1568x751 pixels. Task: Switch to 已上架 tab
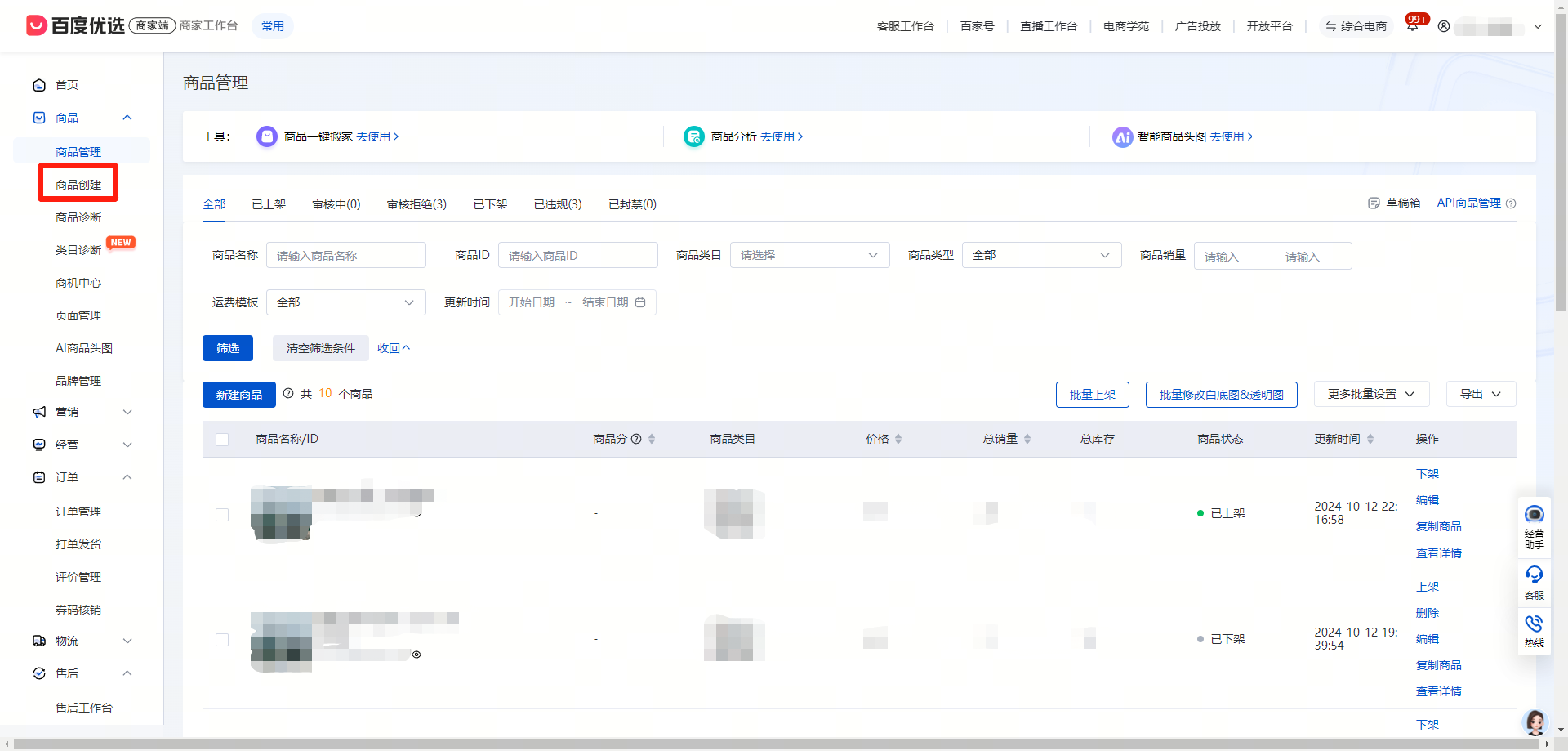269,204
